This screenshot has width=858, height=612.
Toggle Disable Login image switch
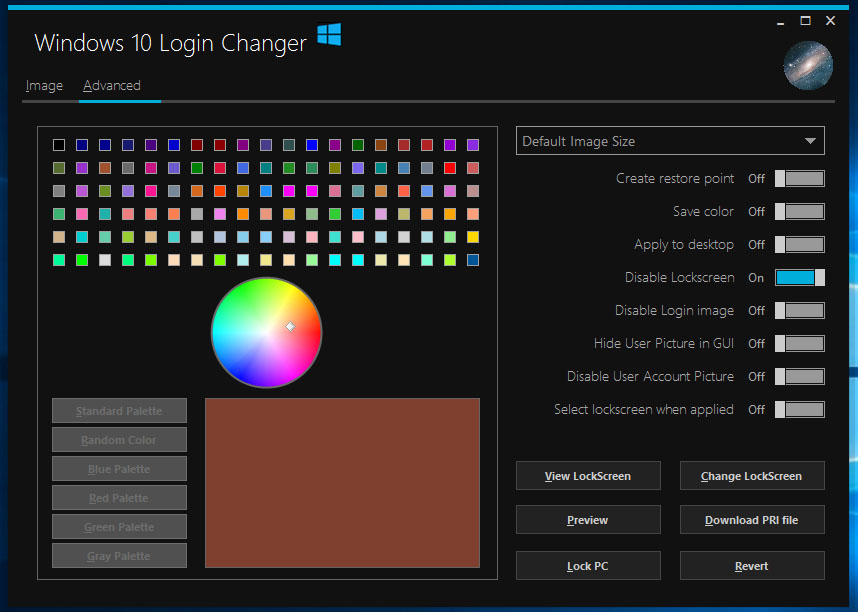(799, 310)
